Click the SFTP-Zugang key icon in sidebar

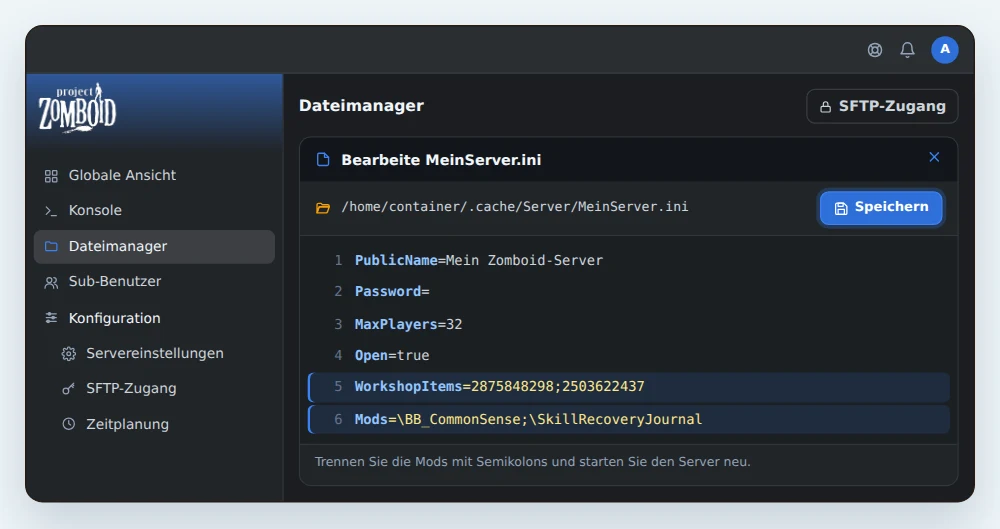tap(68, 389)
